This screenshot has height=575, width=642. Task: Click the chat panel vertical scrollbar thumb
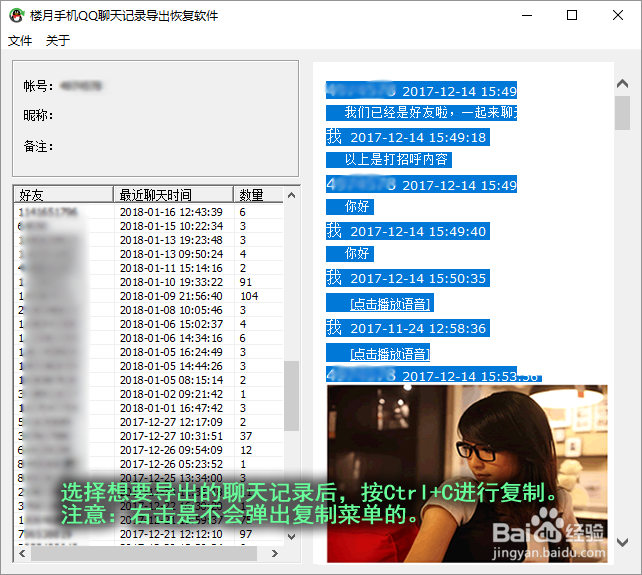(x=622, y=113)
